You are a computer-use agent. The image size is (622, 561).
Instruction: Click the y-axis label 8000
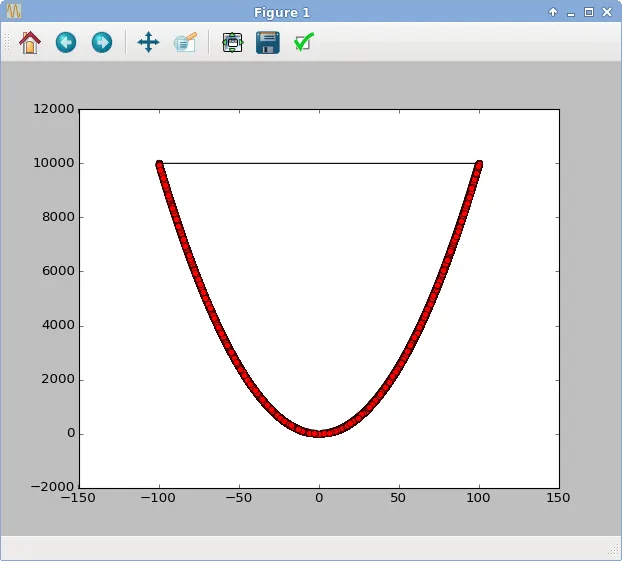(58, 217)
